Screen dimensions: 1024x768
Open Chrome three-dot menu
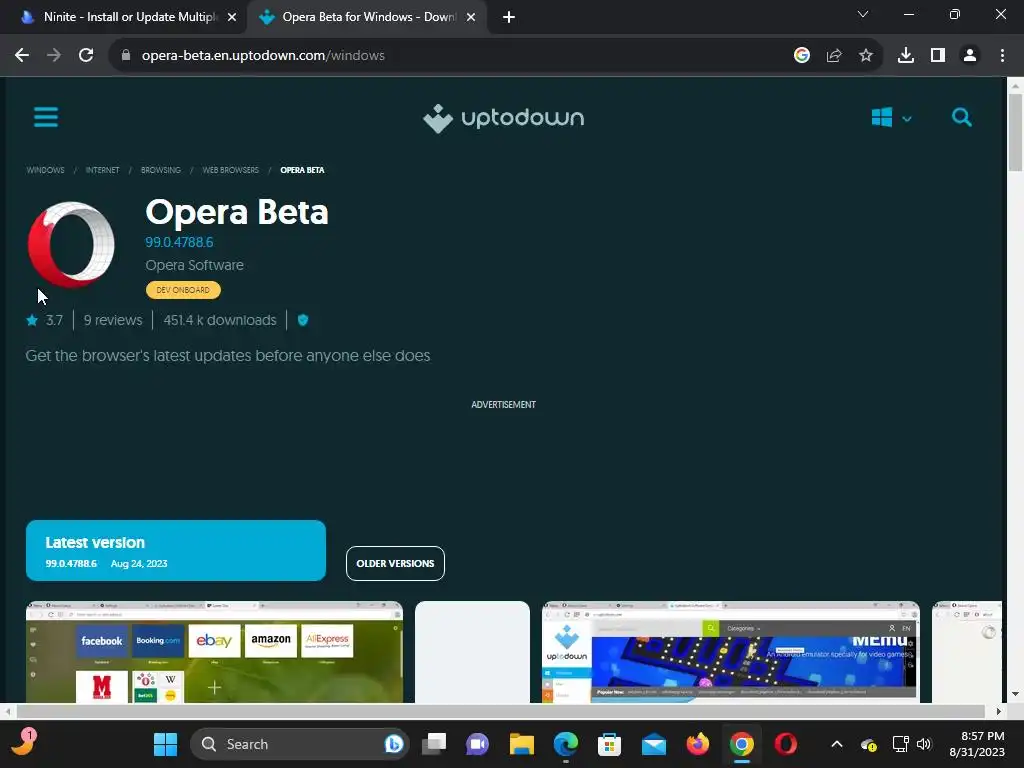tap(1002, 56)
